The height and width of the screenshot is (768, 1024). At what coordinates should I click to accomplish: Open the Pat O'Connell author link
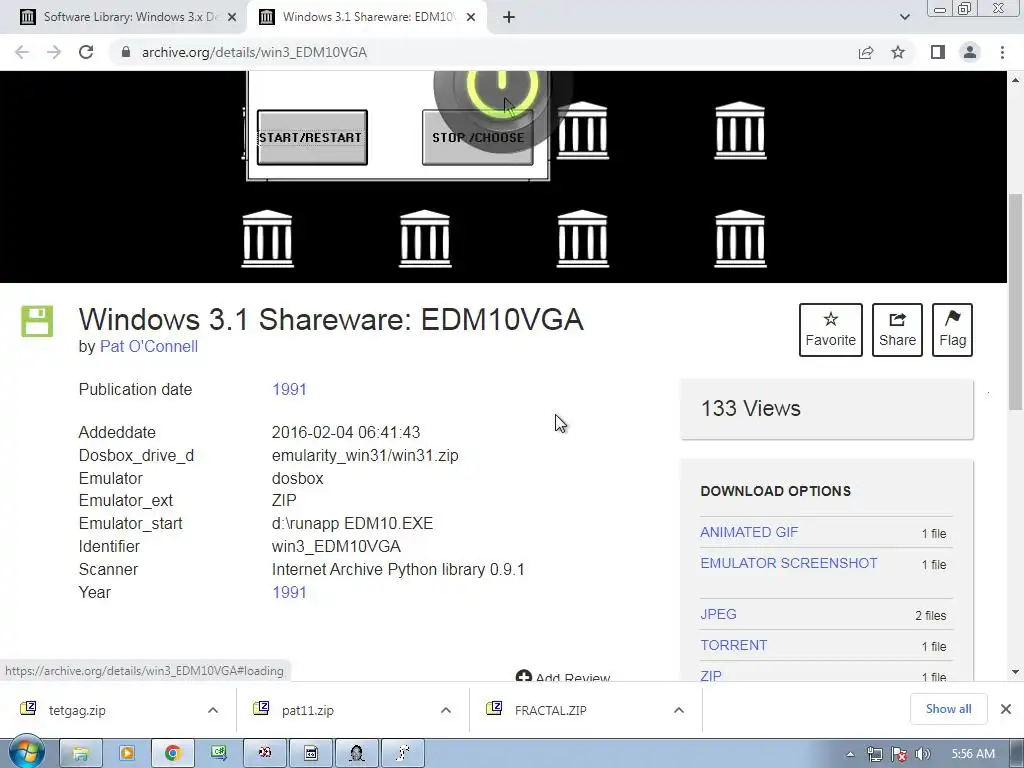[149, 346]
